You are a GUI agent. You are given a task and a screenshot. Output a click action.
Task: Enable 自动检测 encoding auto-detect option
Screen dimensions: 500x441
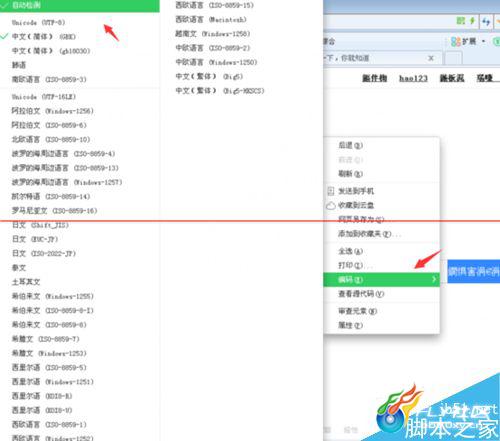click(x=80, y=6)
